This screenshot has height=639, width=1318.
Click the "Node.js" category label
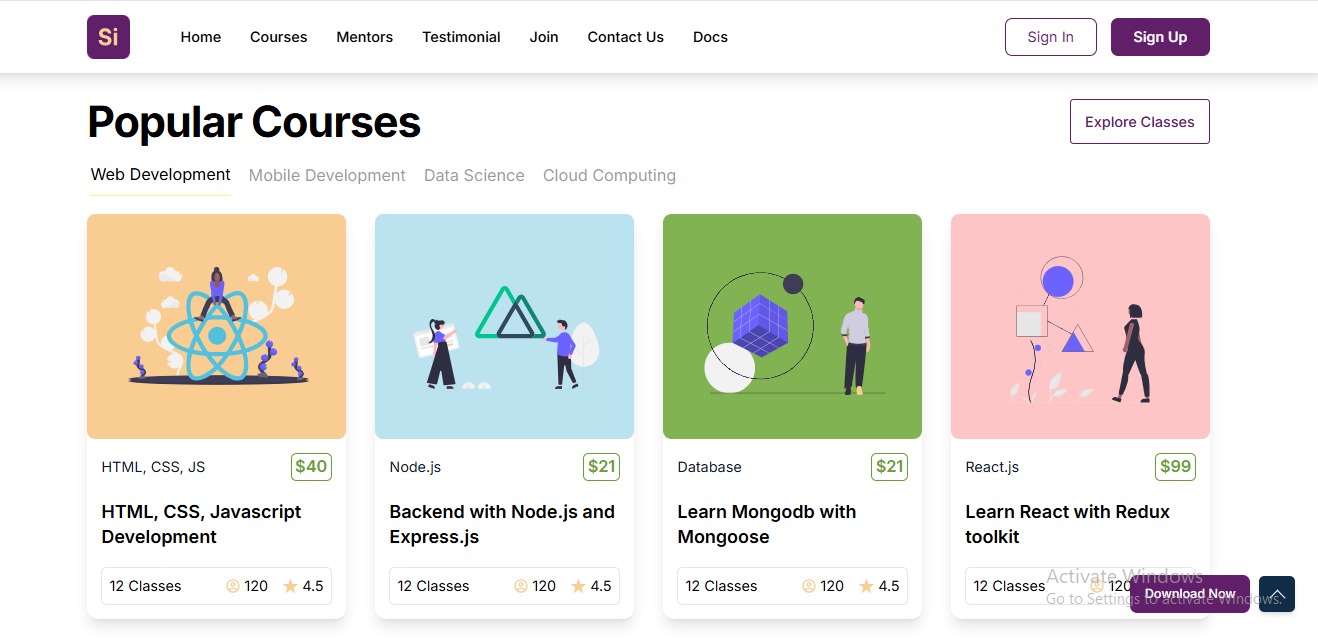tap(415, 467)
